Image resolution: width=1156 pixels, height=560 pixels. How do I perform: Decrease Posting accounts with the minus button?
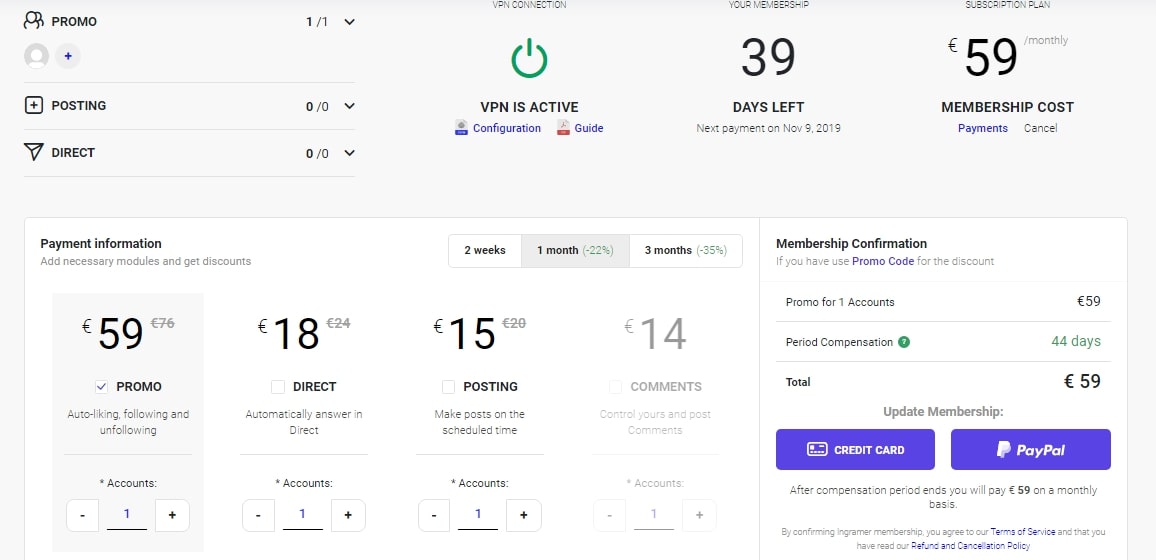pos(434,515)
